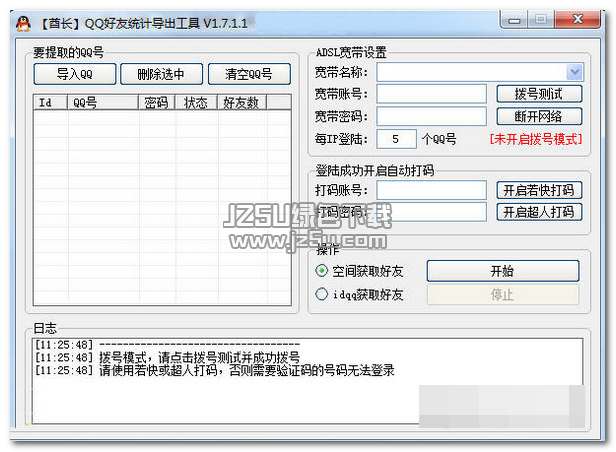Viewport: 616px width, 452px height.
Task: Click the 拨号测试 button
Action: point(539,94)
